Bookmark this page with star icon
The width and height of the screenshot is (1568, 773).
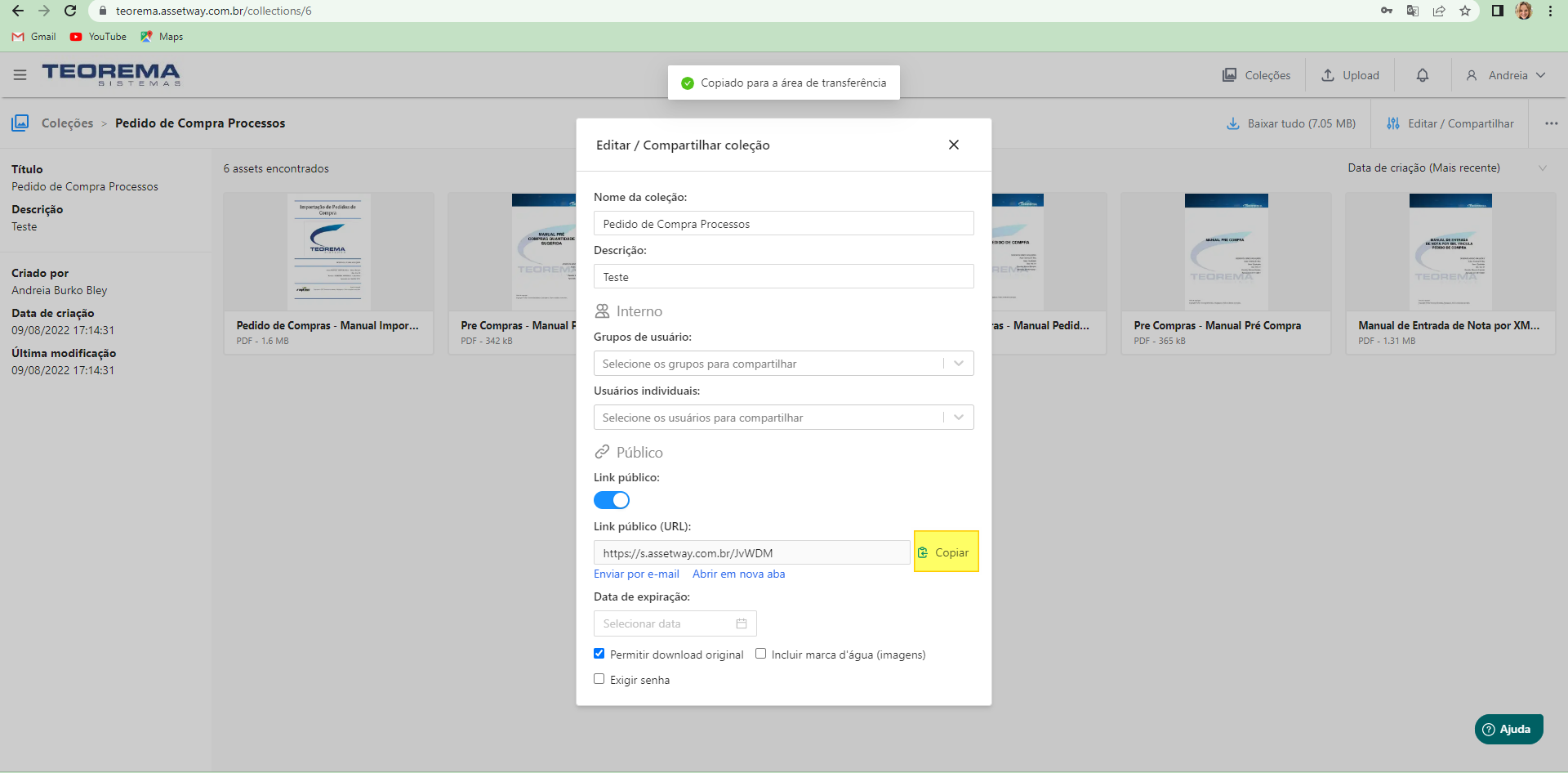[1465, 11]
